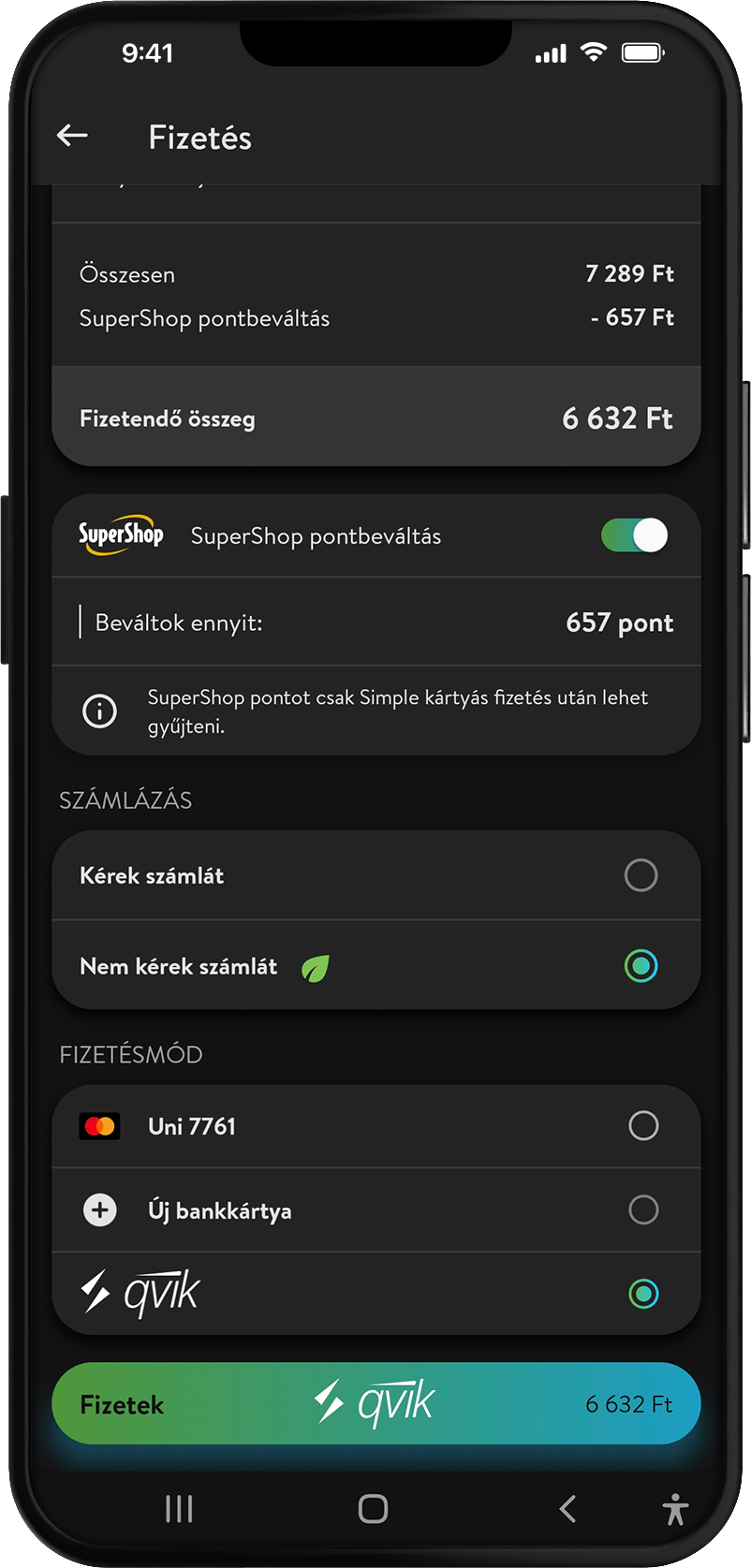Choose Uni 7761 card radio button
751x1568 pixels.
click(643, 1126)
